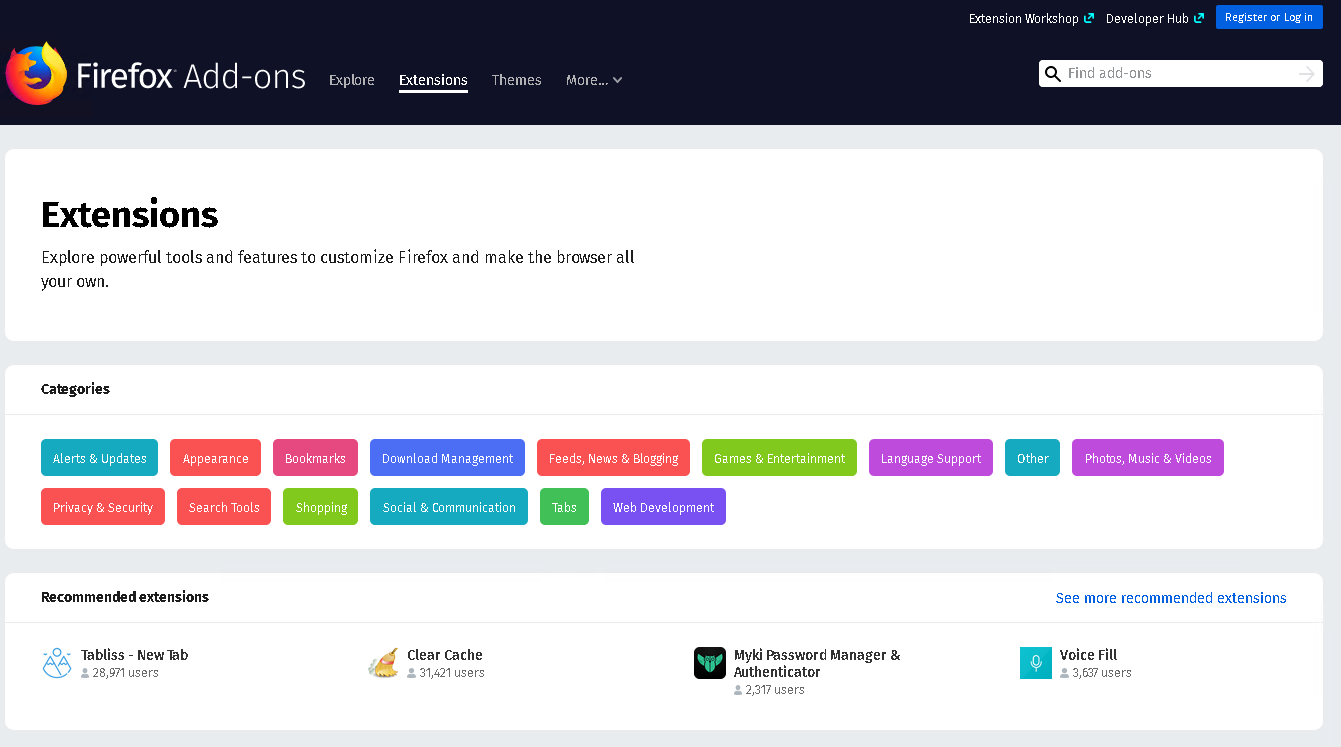Image resolution: width=1341 pixels, height=747 pixels.
Task: Click the Myki Password Manager icon
Action: coord(710,663)
